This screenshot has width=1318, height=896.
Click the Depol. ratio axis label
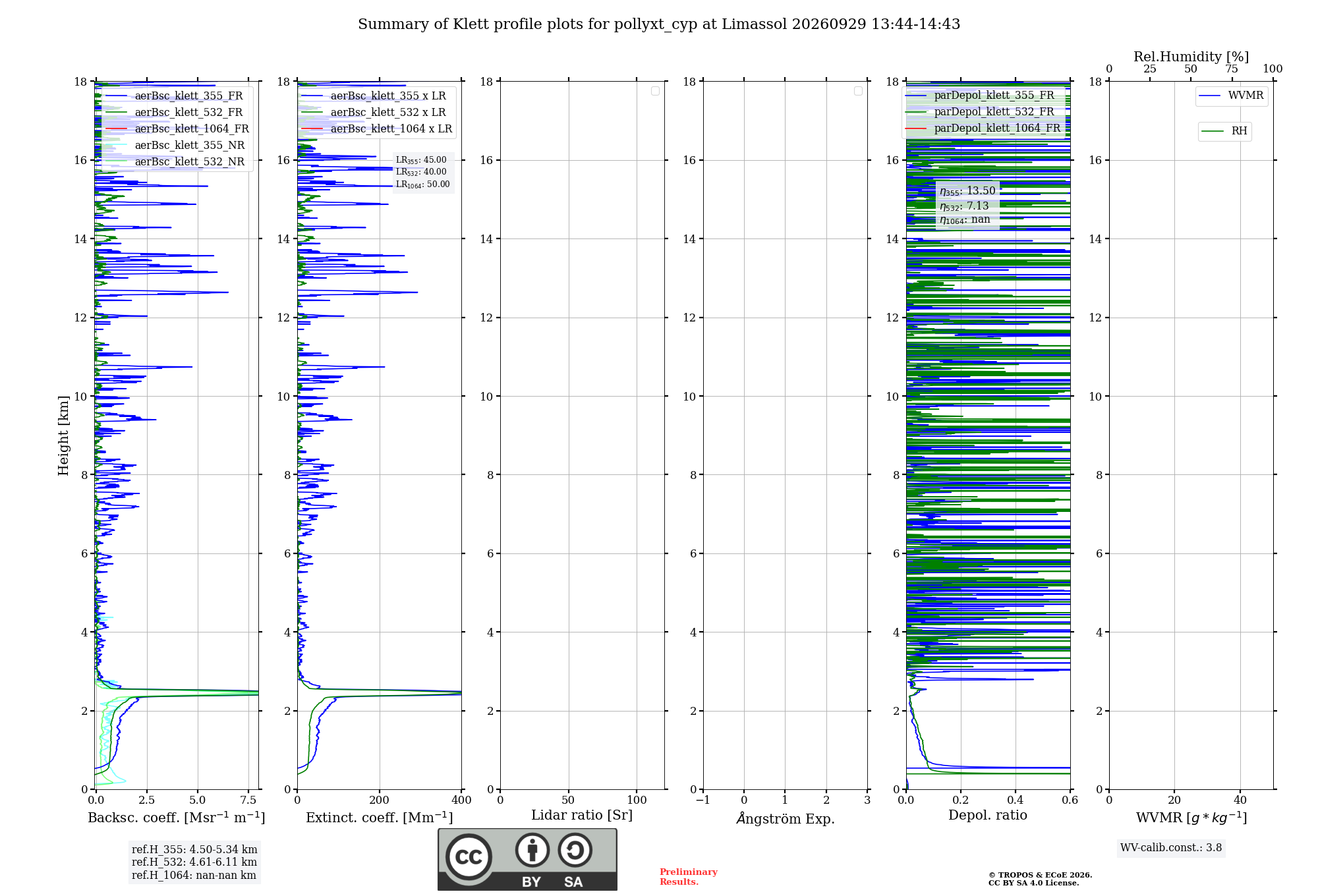[988, 816]
